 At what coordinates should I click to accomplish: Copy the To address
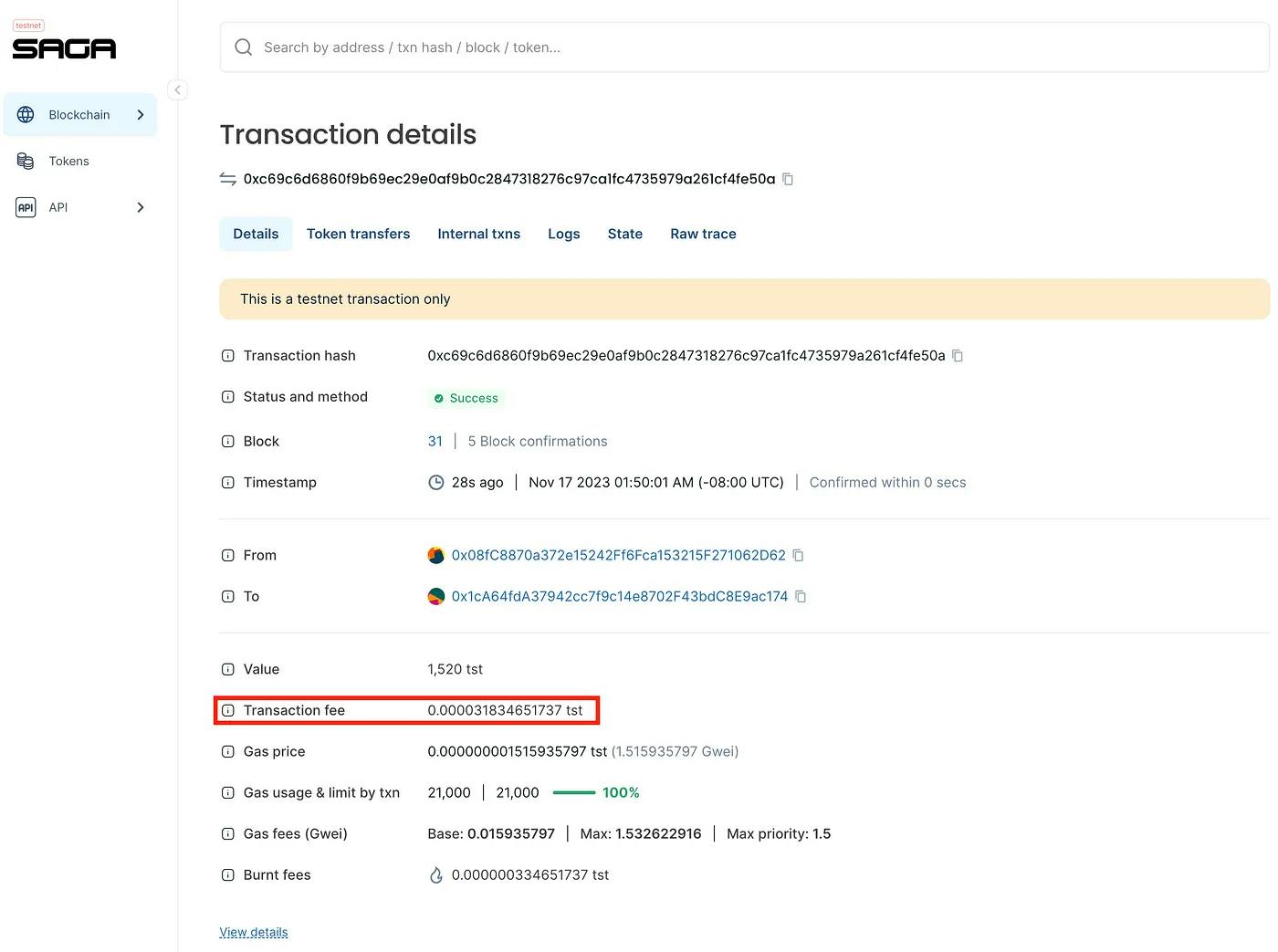point(801,597)
